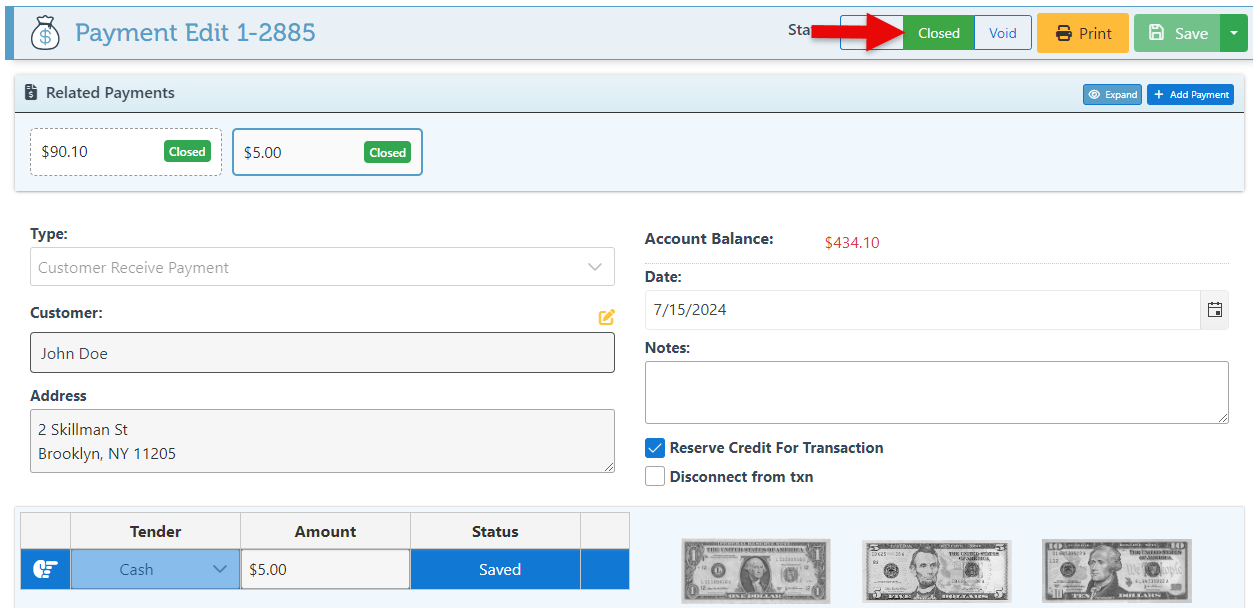Screen dimensions: 1253x608
Task: Click the Print button
Action: pyautogui.click(x=1082, y=33)
